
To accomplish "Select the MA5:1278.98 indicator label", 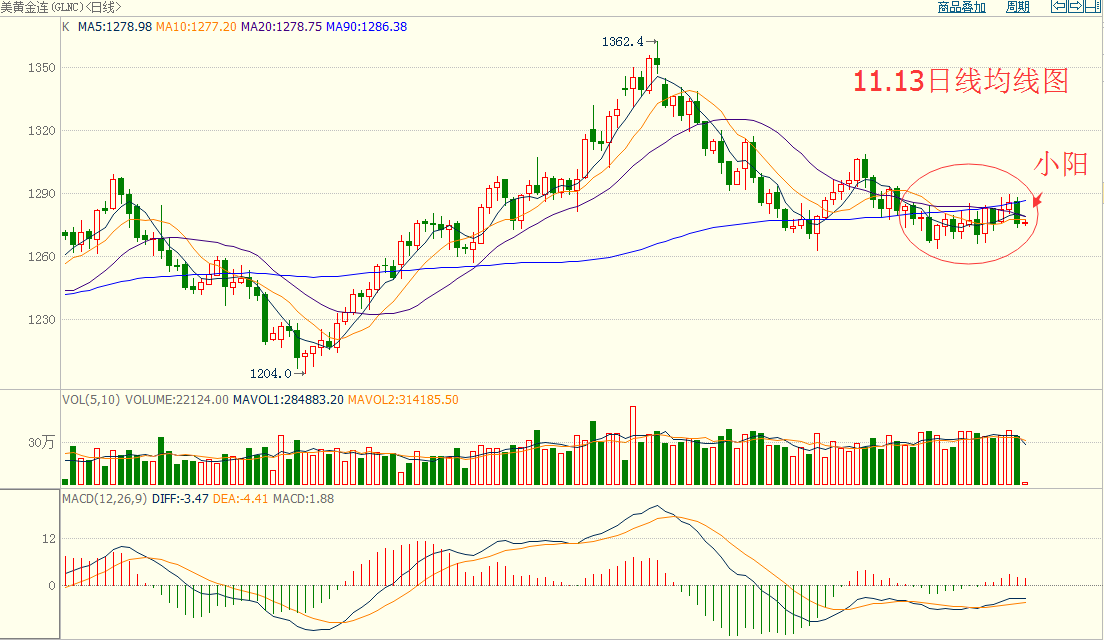I will coord(115,27).
